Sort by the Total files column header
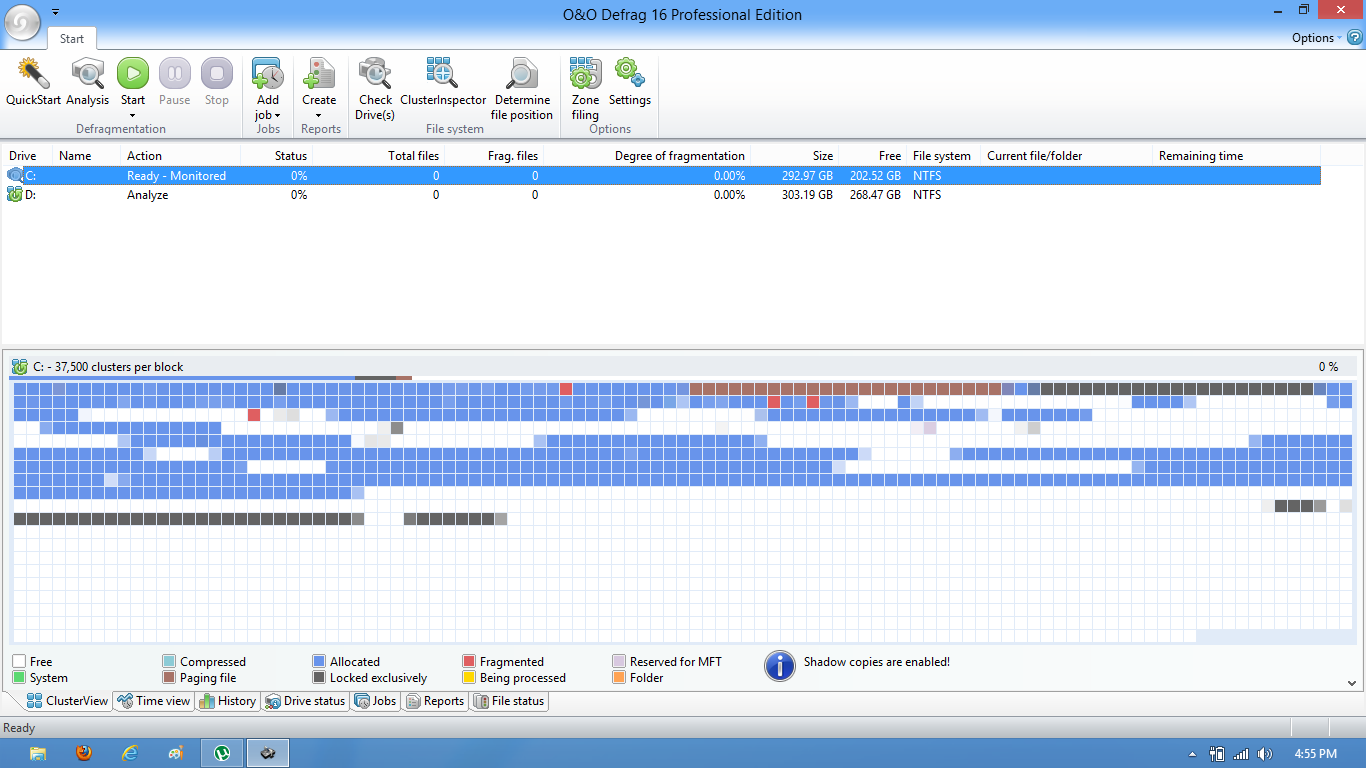1366x768 pixels. (378, 156)
